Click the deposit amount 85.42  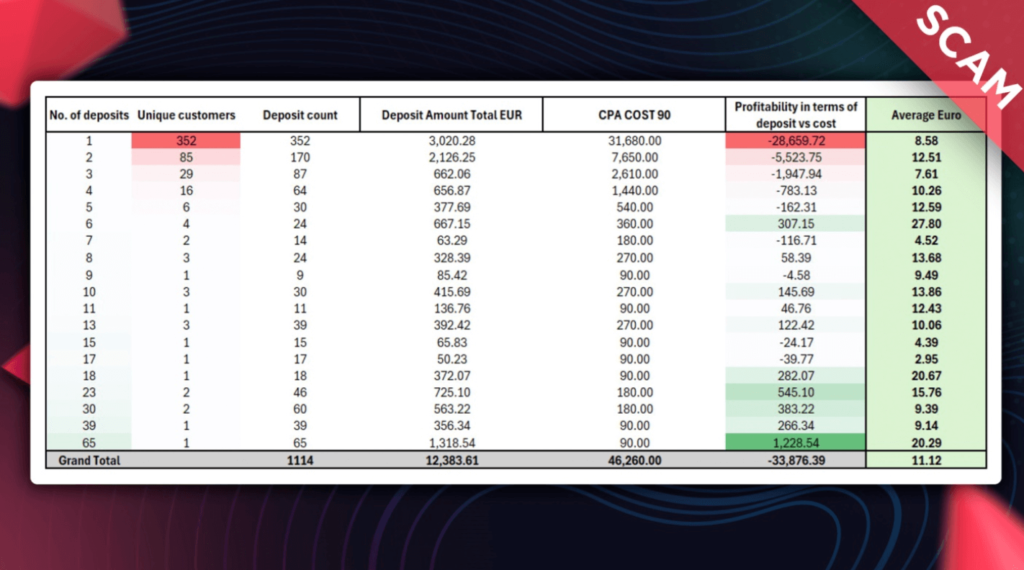pos(452,275)
